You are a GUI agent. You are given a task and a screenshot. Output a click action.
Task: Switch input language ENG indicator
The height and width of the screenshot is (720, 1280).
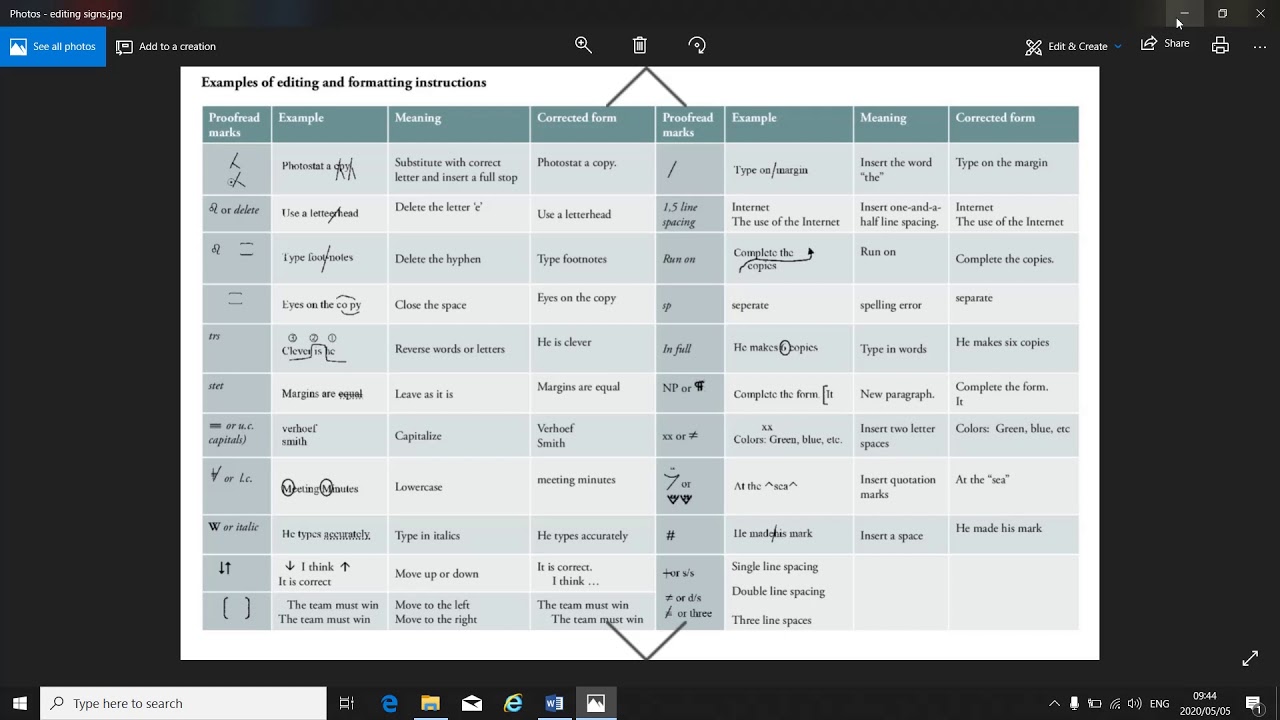1160,704
